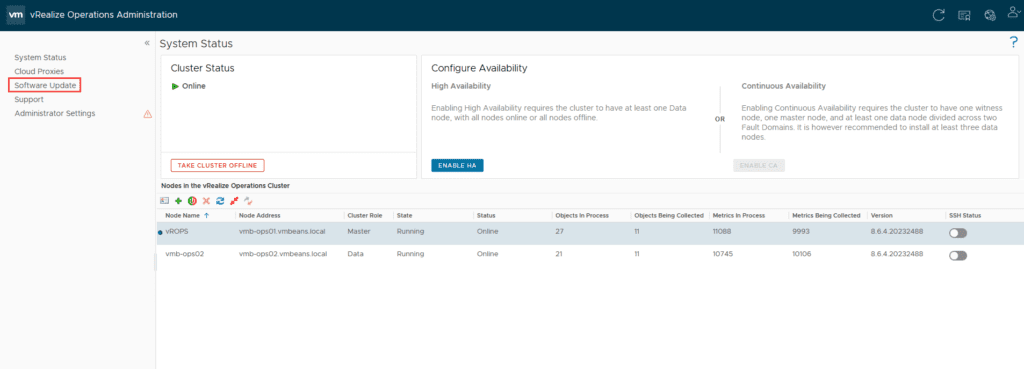Viewport: 1024px width, 369px height.
Task: Open Software Update in the sidebar
Action: [44, 86]
